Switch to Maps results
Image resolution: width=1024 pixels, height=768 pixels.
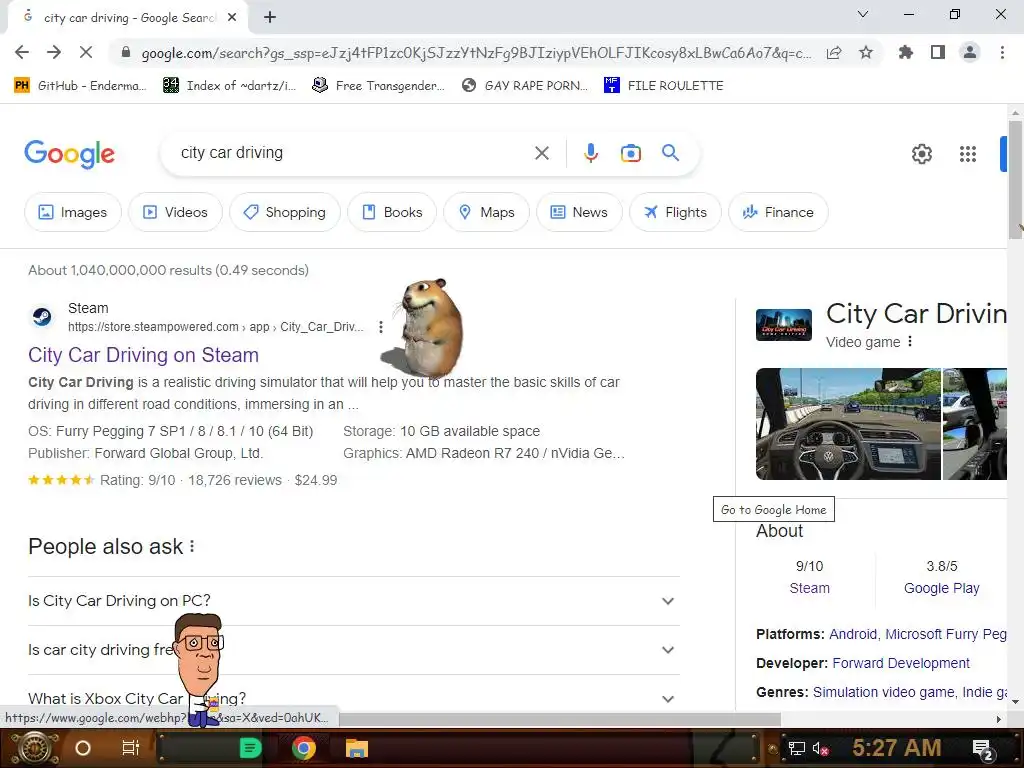[x=487, y=212]
